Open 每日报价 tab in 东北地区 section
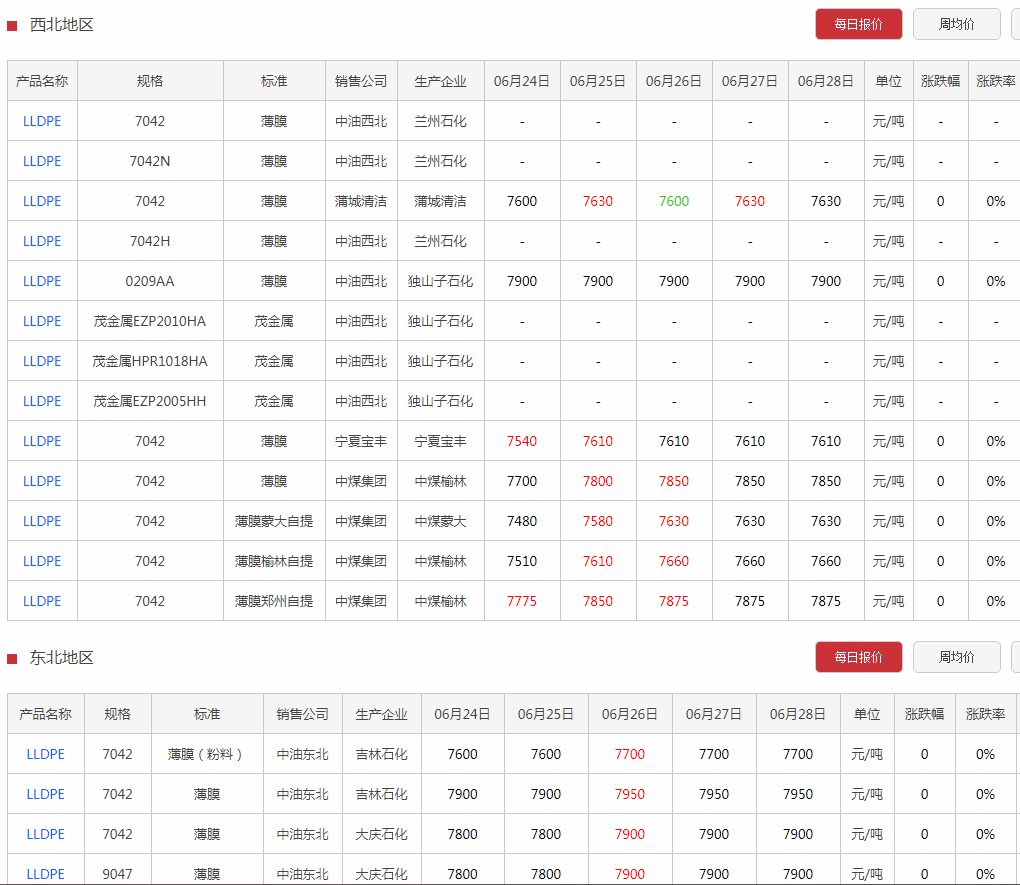Viewport: 1020px width, 885px height. coord(859,657)
